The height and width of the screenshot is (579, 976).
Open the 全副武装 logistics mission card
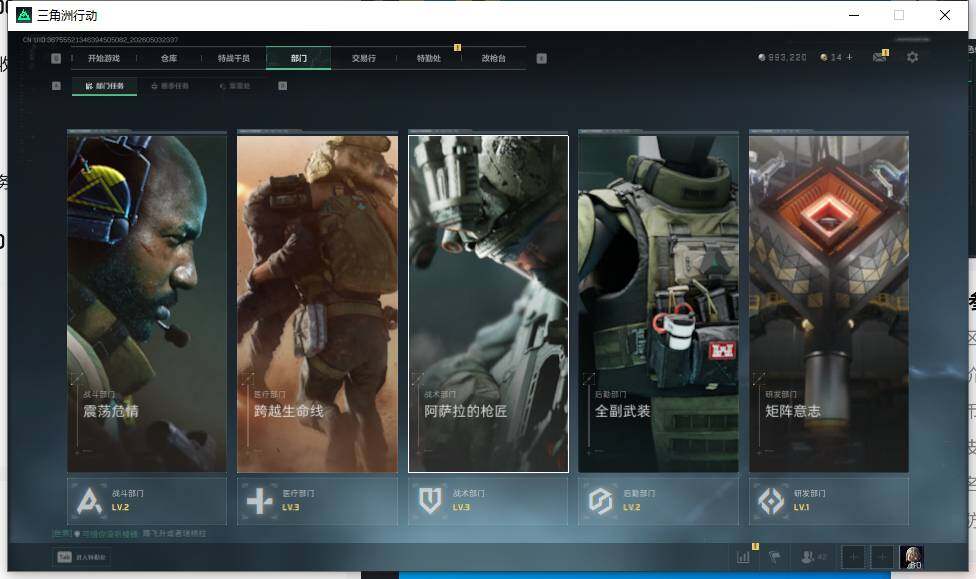pyautogui.click(x=659, y=303)
